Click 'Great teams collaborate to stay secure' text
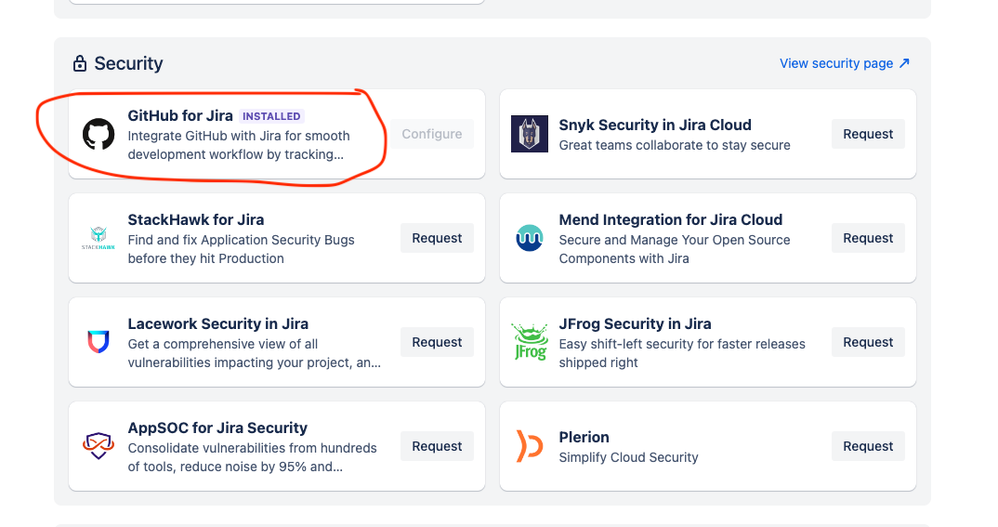The image size is (998, 527). pyautogui.click(x=675, y=145)
